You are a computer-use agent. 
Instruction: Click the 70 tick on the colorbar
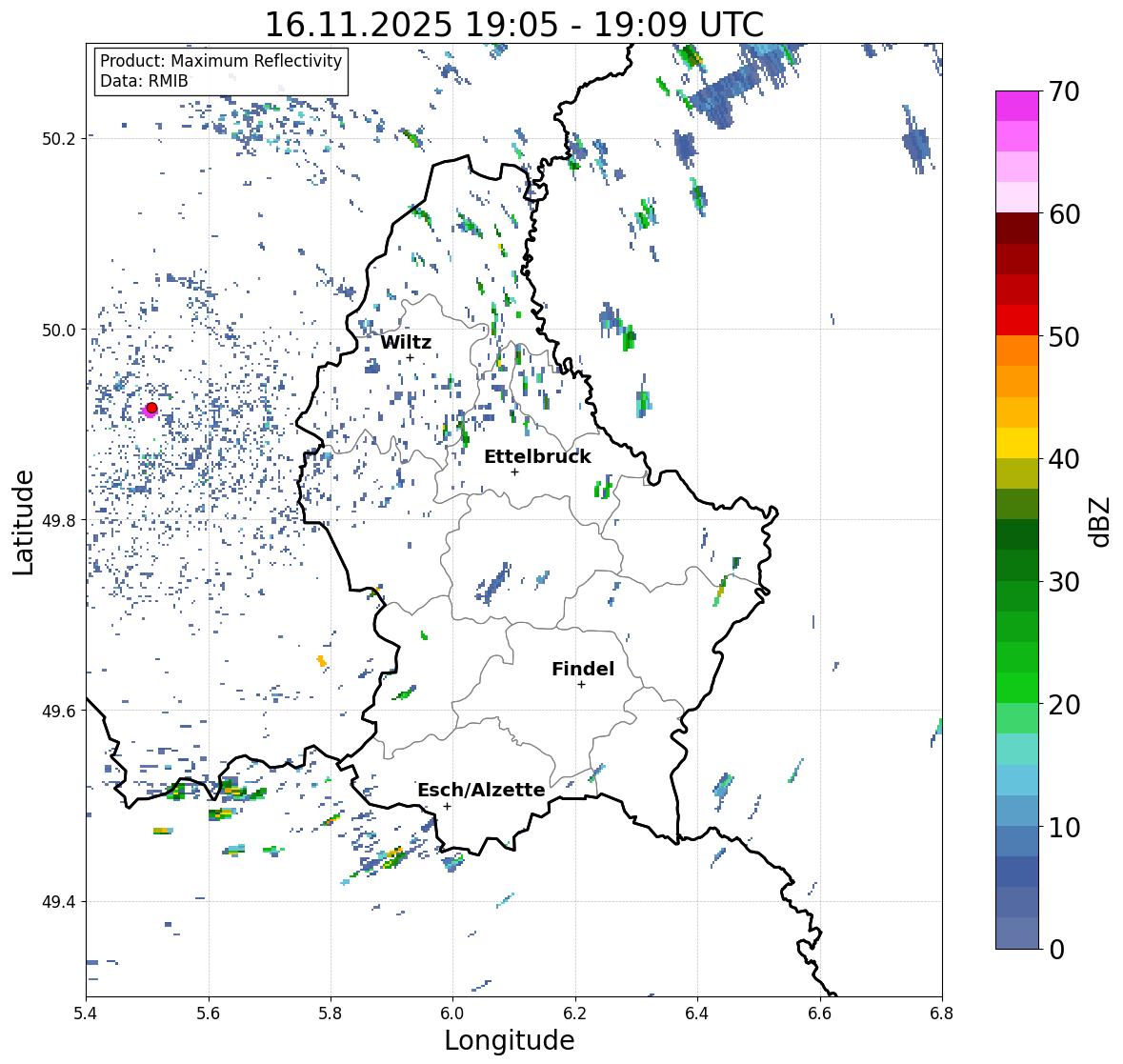coord(1064,91)
